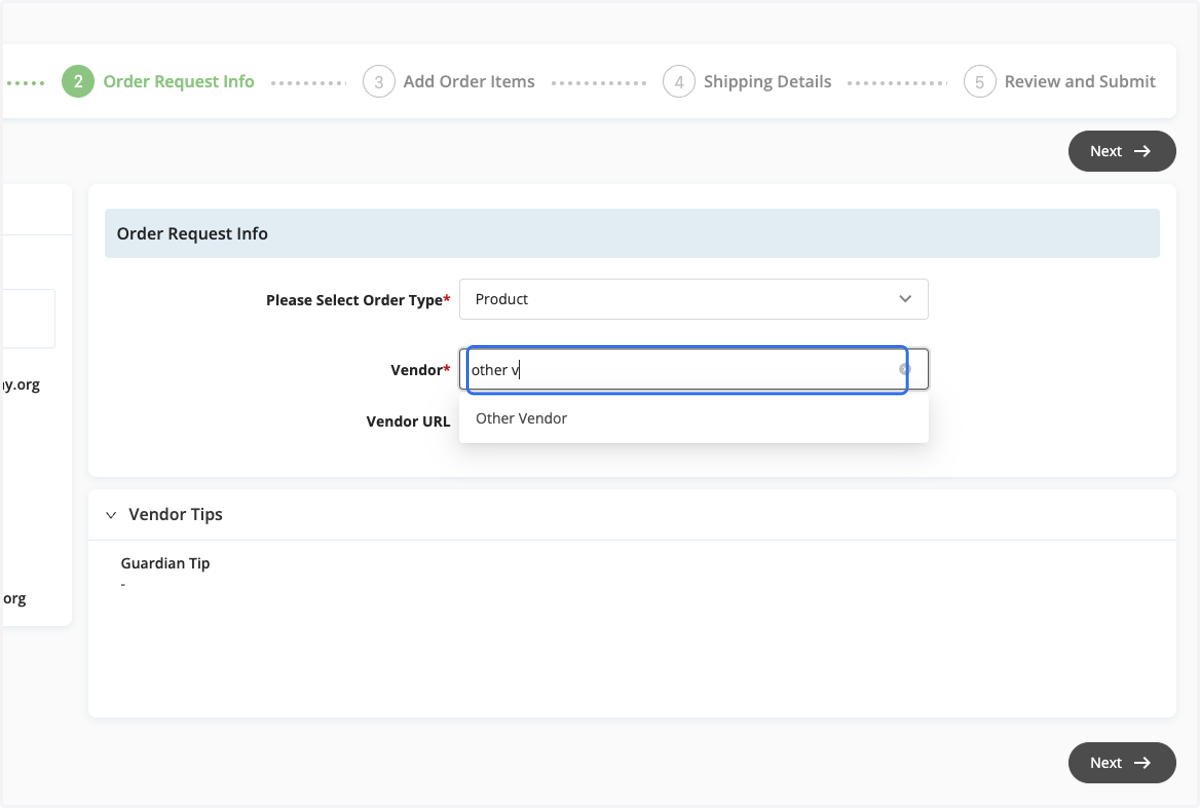Click the top Next button
The width and height of the screenshot is (1200, 808).
coord(1122,151)
